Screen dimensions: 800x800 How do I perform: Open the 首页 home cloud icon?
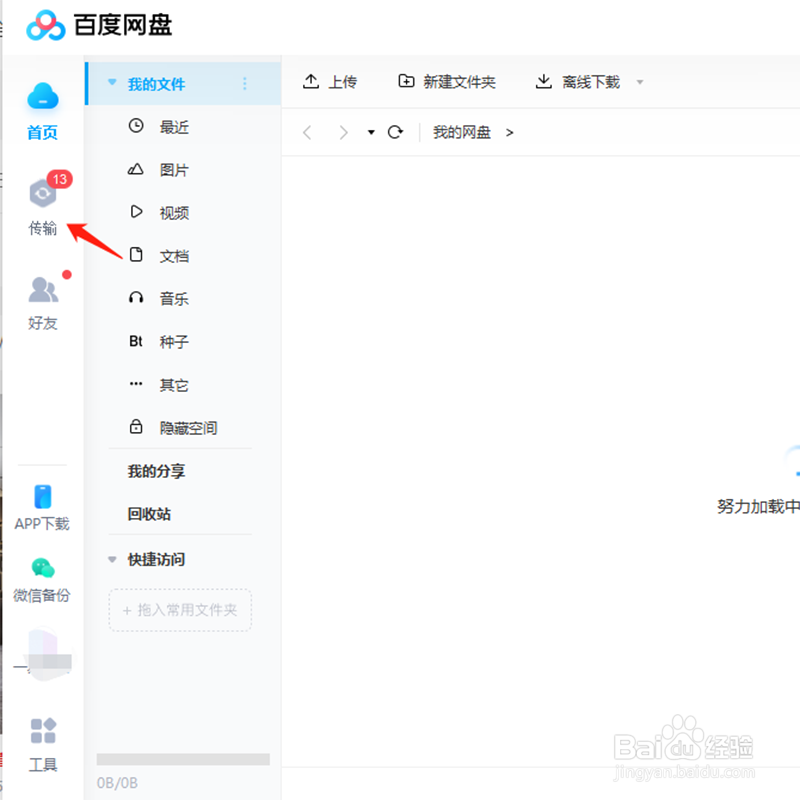[x=43, y=96]
